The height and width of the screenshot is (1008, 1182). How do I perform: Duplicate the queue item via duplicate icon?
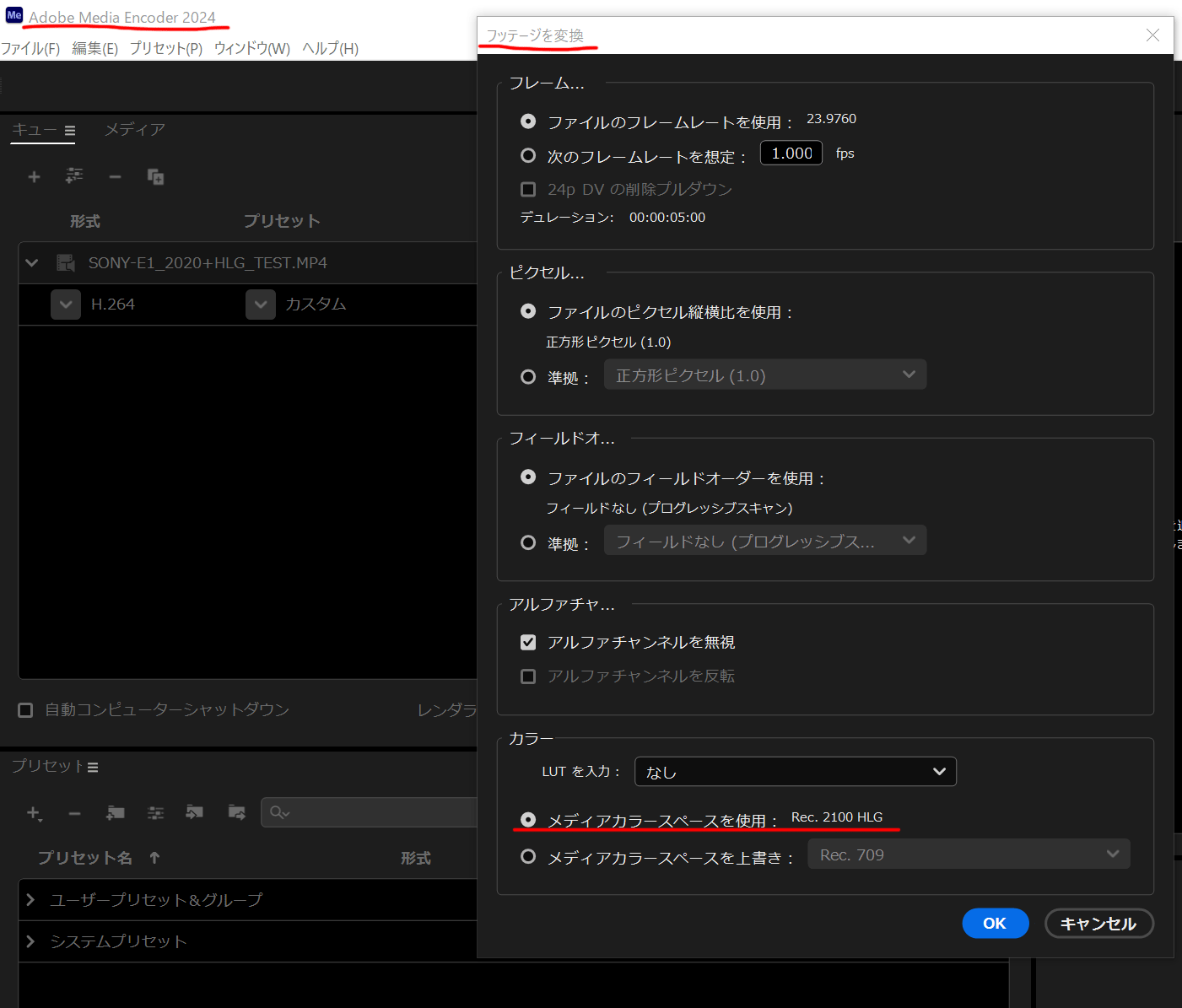(x=155, y=176)
